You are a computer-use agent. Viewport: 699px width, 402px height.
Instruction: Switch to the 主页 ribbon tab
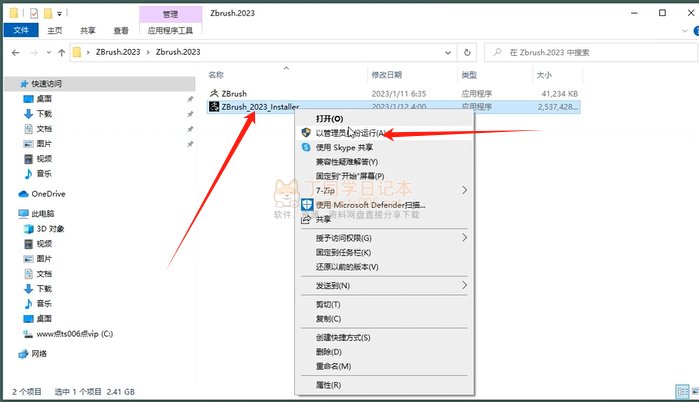pyautogui.click(x=55, y=30)
